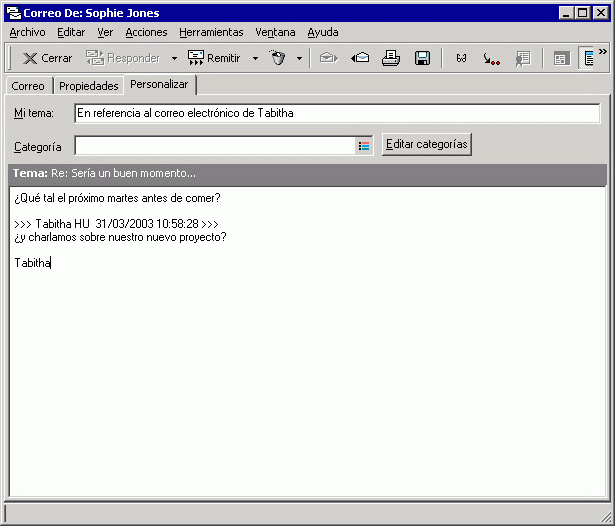Open the Acciones menu
The image size is (615, 526).
point(146,32)
